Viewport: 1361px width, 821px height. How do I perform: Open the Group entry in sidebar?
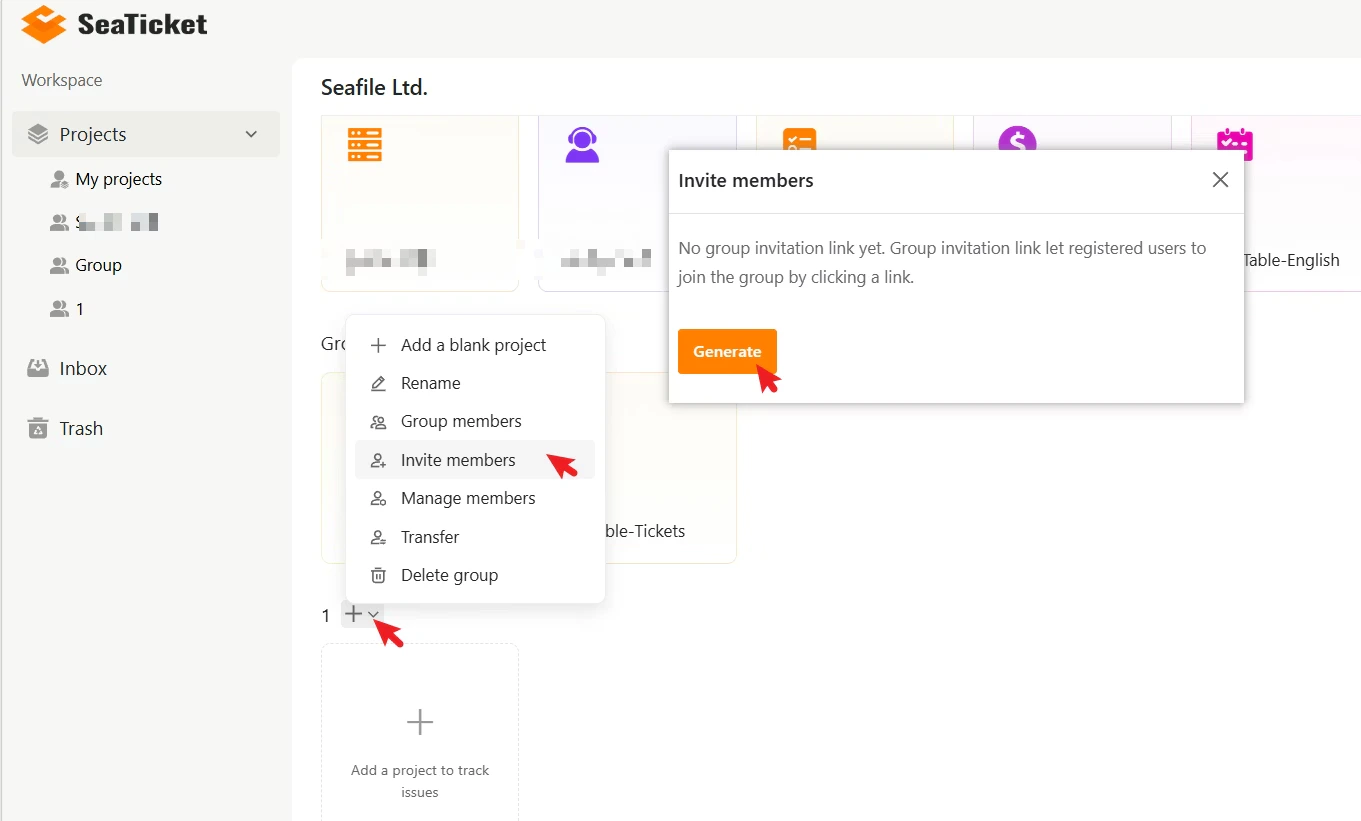(x=98, y=265)
